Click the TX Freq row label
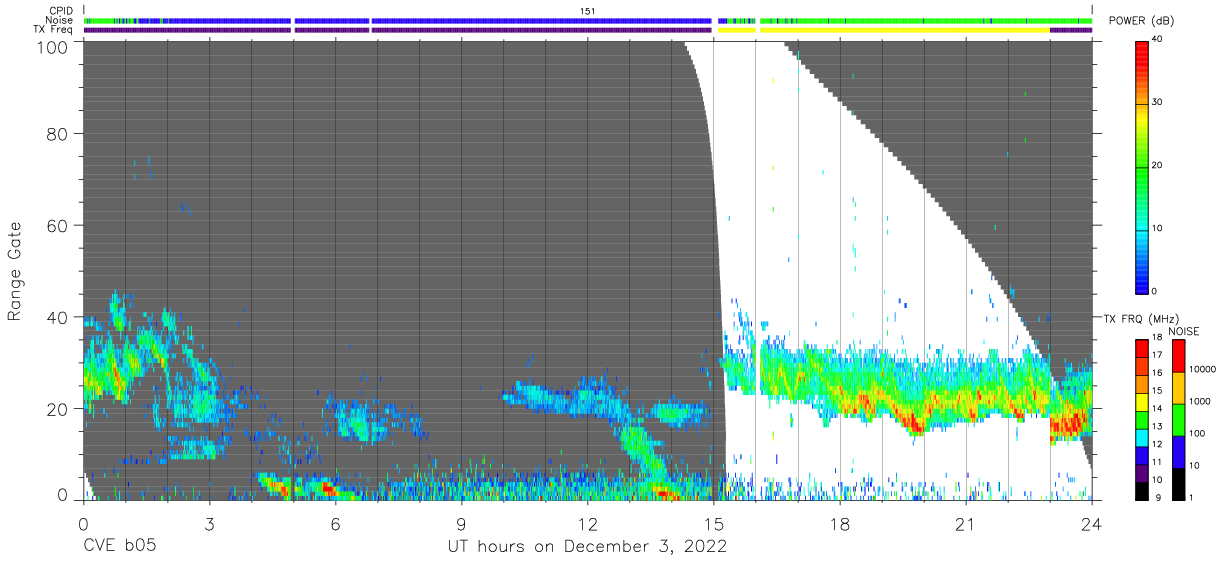The width and height of the screenshot is (1228, 567). click(x=54, y=30)
